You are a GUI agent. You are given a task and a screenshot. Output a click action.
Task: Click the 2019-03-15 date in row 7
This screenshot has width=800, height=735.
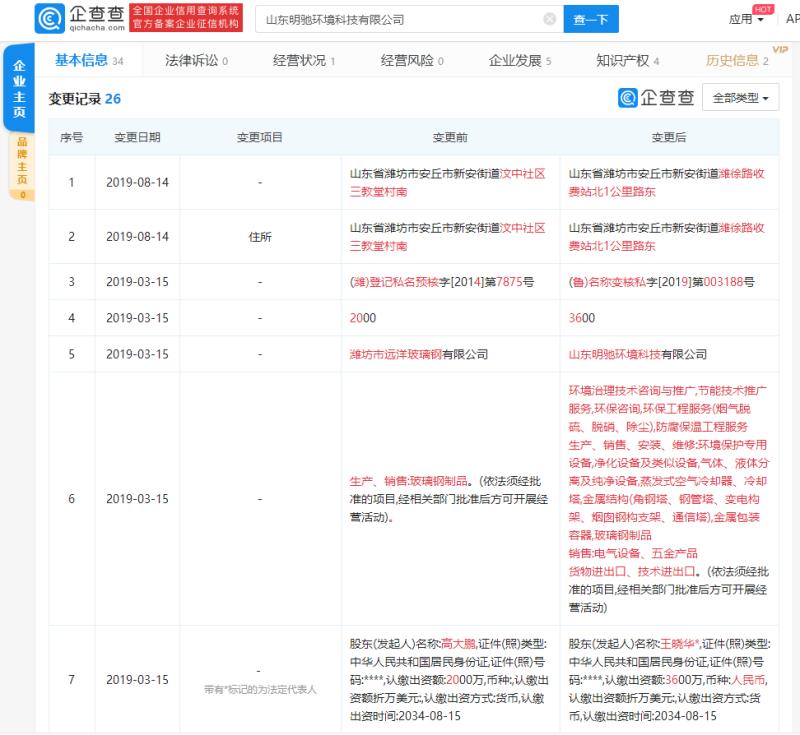tap(137, 679)
